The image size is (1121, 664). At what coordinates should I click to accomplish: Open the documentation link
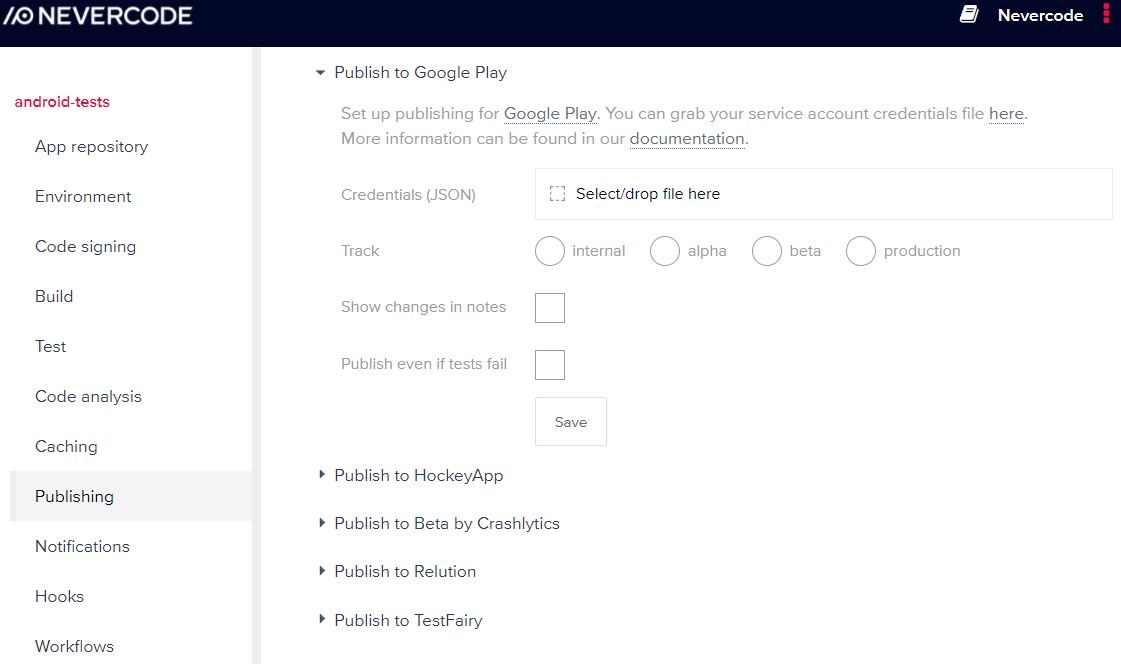click(687, 139)
